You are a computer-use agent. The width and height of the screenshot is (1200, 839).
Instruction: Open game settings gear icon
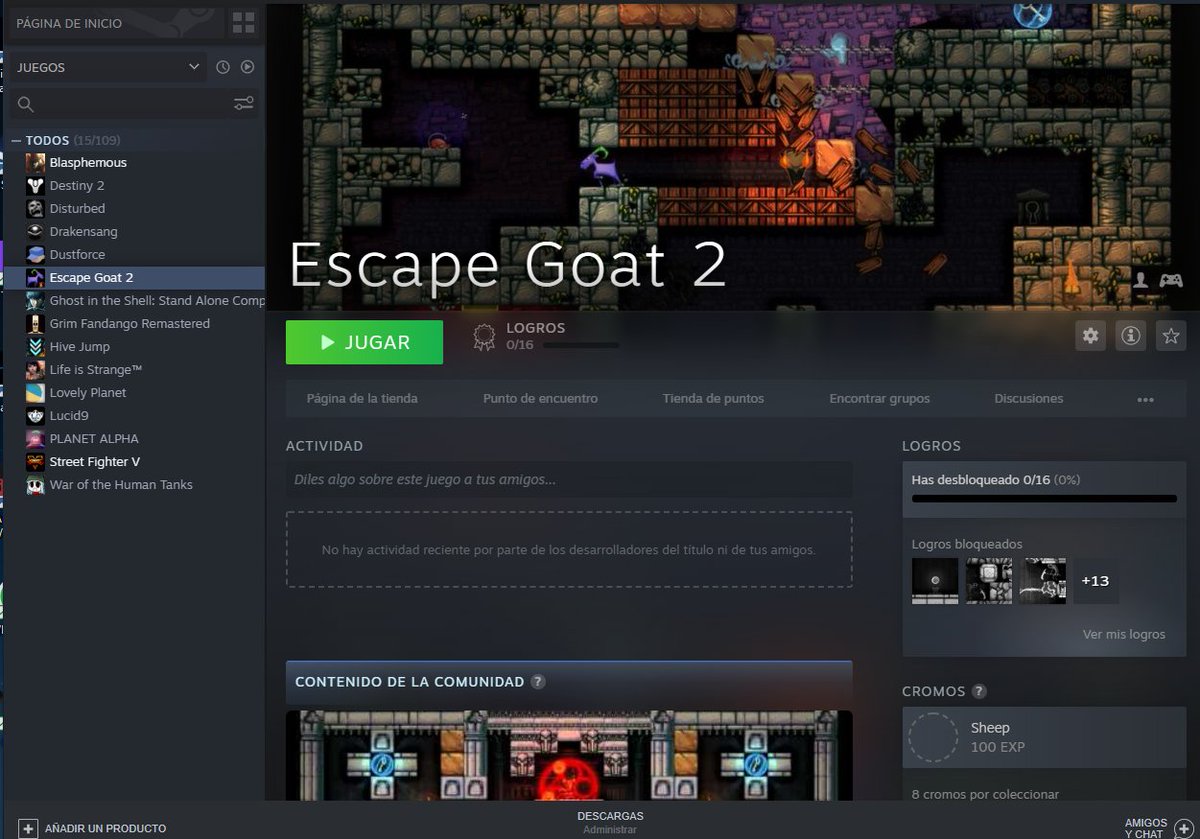point(1091,336)
